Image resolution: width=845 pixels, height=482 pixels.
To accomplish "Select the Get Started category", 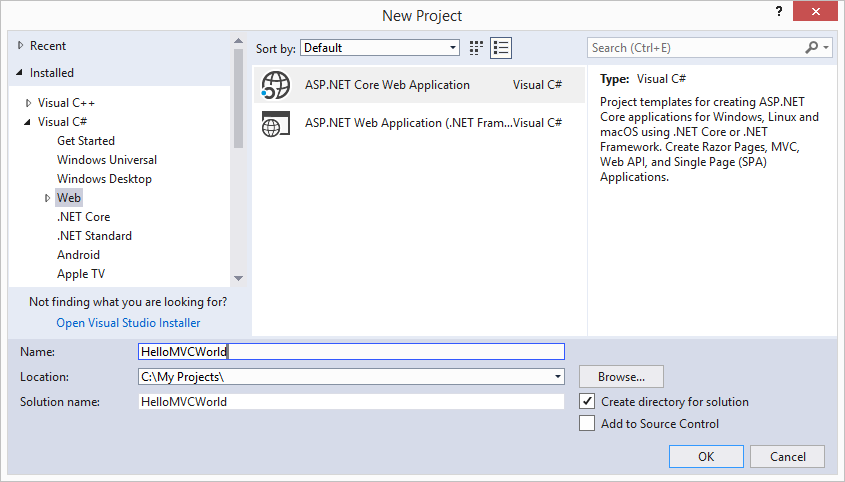I will pyautogui.click(x=86, y=141).
